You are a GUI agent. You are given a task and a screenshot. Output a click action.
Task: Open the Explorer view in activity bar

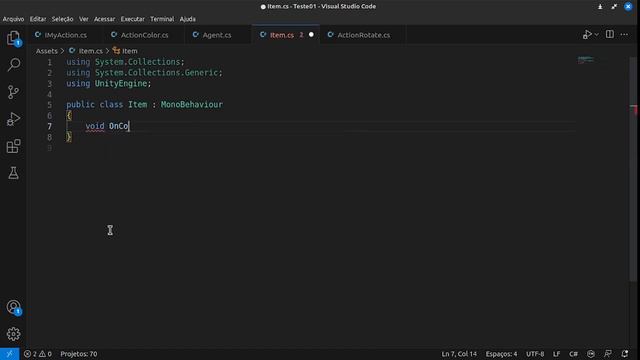pyautogui.click(x=13, y=38)
